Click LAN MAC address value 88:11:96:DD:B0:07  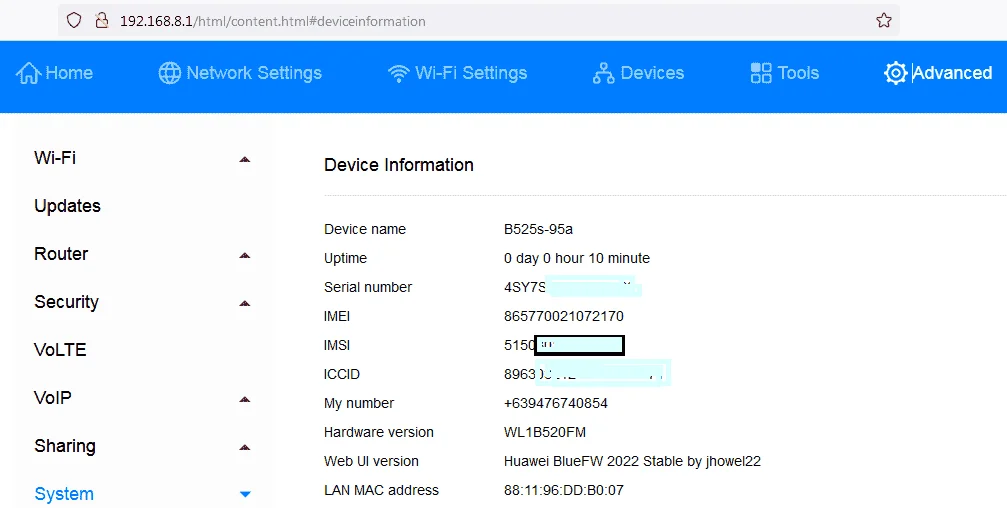point(564,491)
